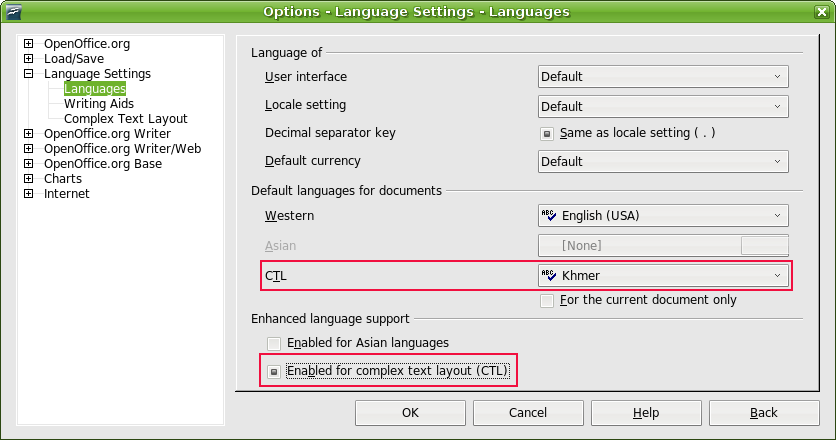Select Writing Aids in the tree
Image resolution: width=836 pixels, height=440 pixels.
click(99, 103)
